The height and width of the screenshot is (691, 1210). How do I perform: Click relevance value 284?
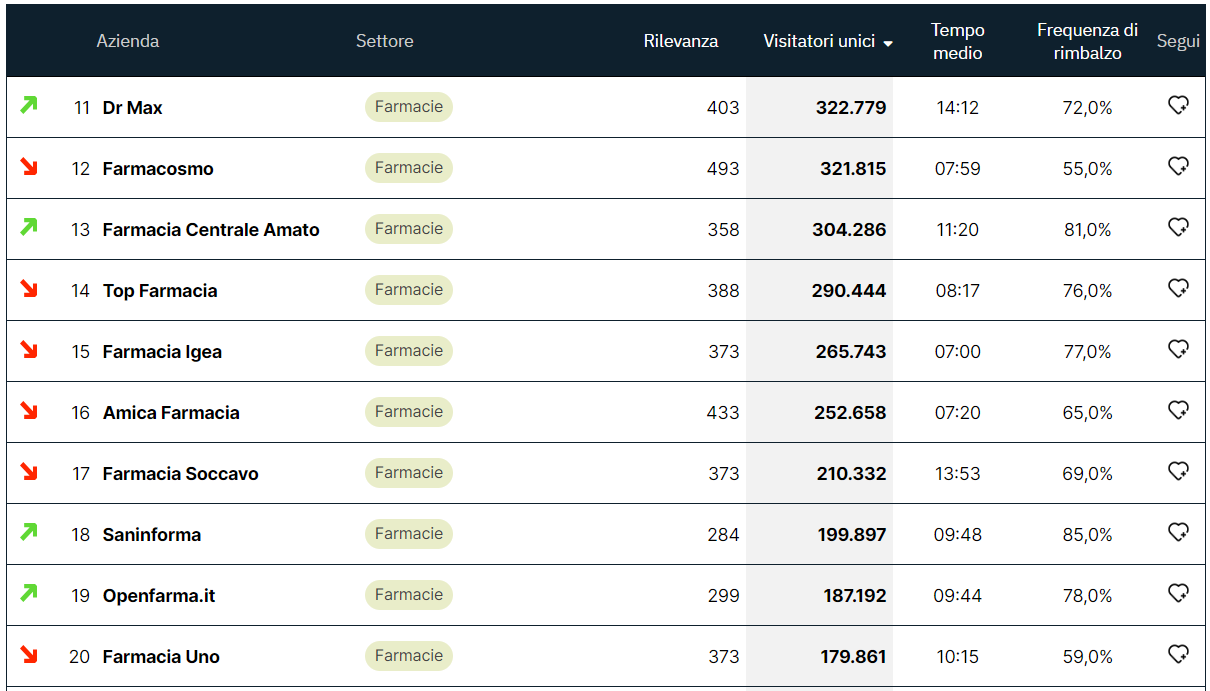[x=723, y=535]
